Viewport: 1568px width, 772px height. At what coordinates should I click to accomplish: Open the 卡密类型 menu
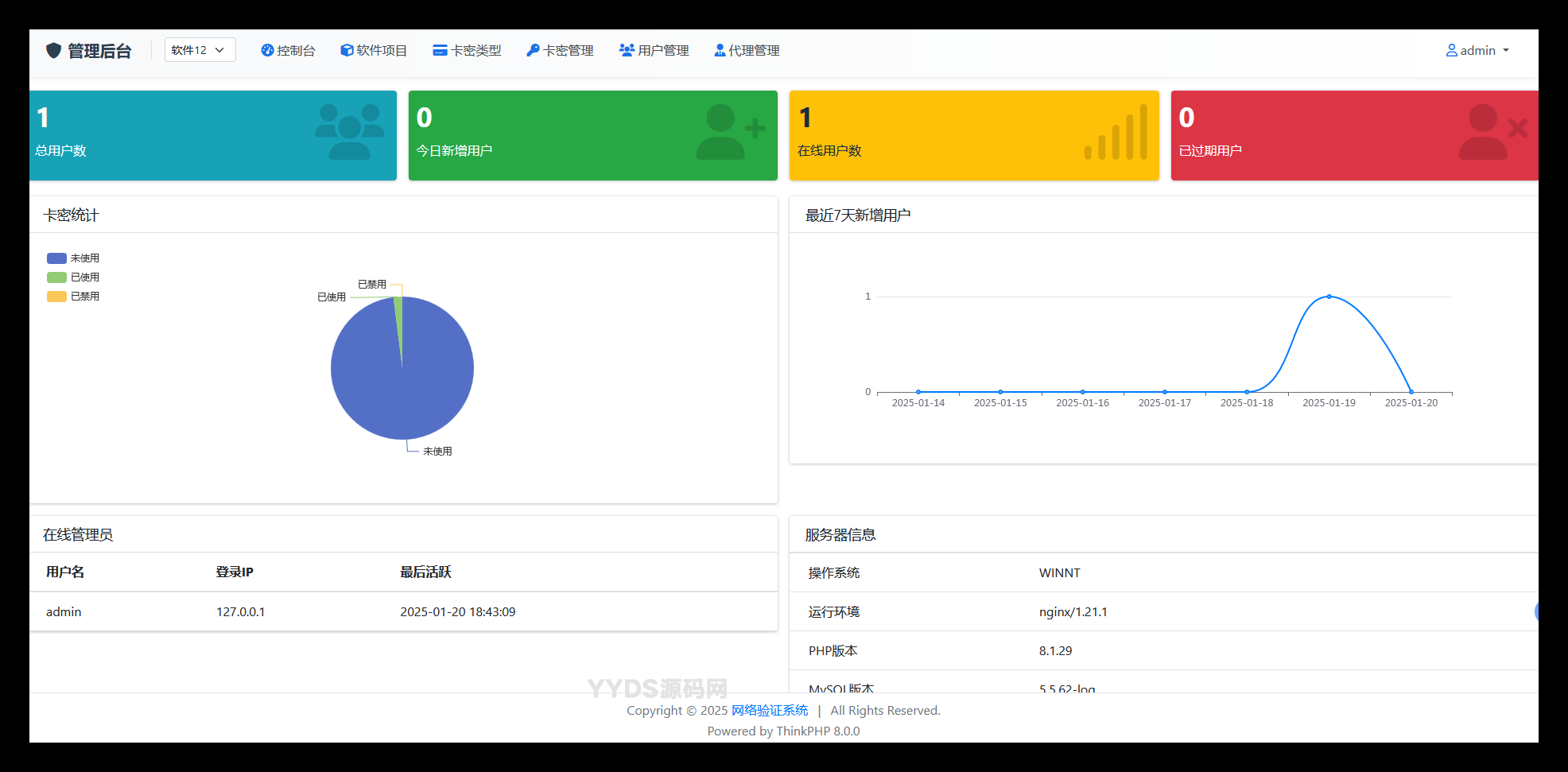(x=468, y=51)
